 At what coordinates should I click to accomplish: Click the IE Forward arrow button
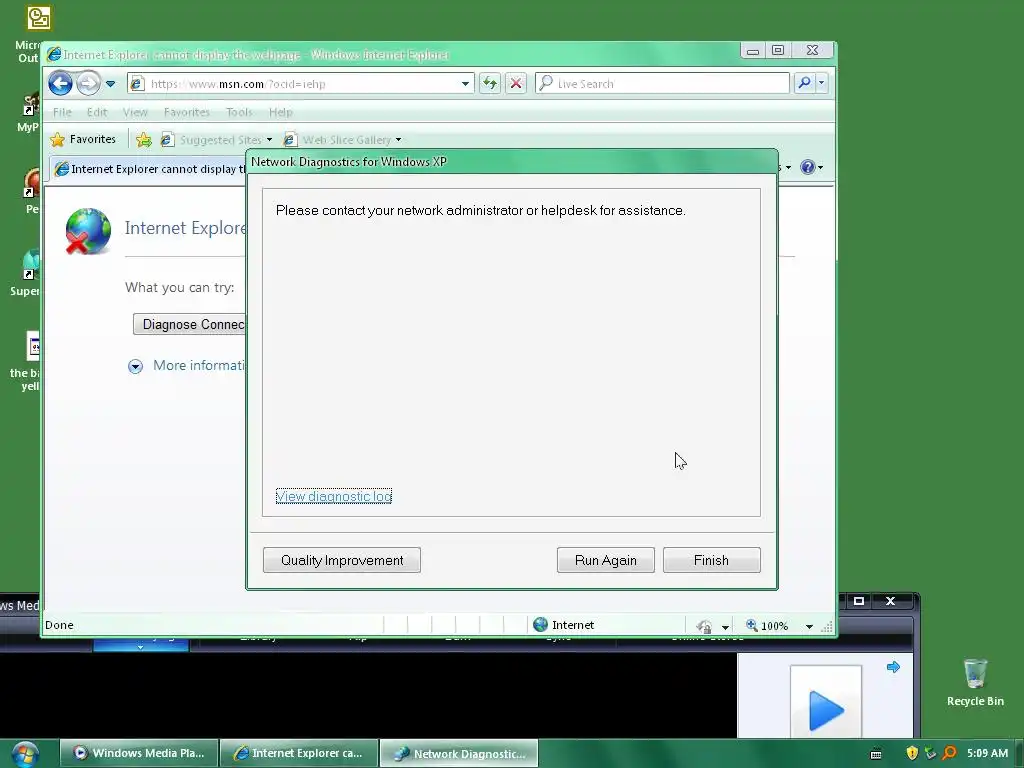pos(88,84)
